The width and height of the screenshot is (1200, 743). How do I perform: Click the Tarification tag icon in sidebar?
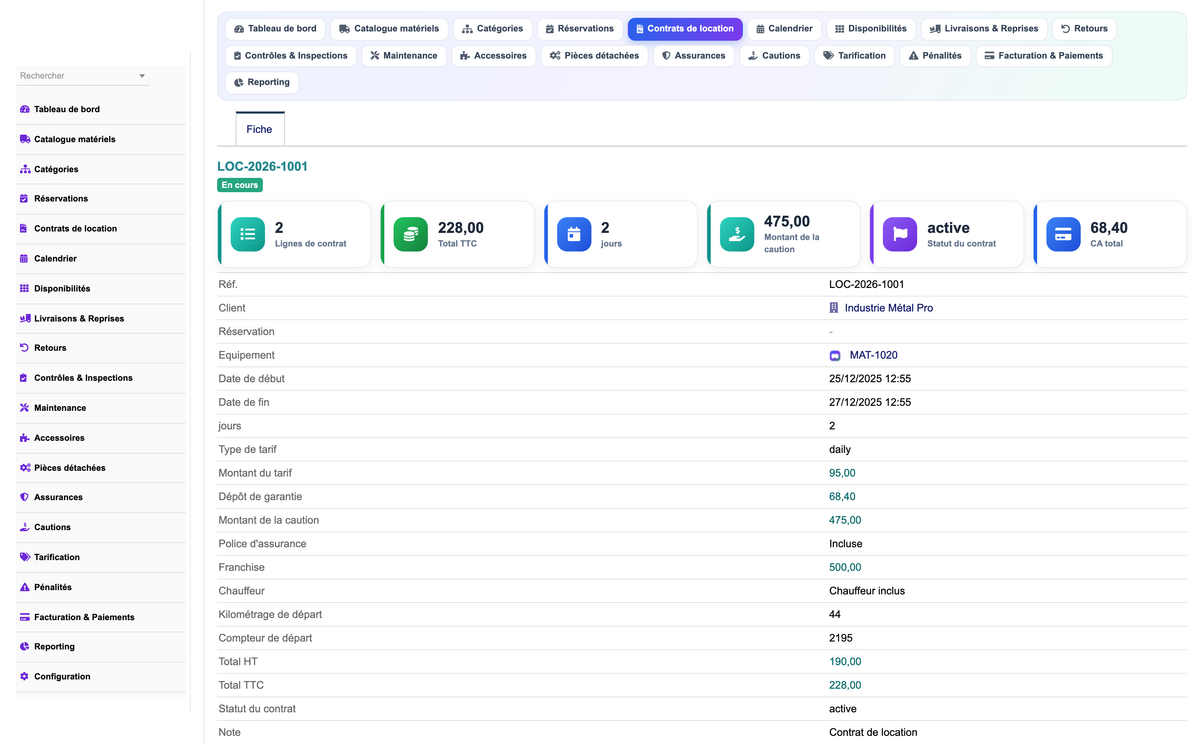click(x=24, y=557)
